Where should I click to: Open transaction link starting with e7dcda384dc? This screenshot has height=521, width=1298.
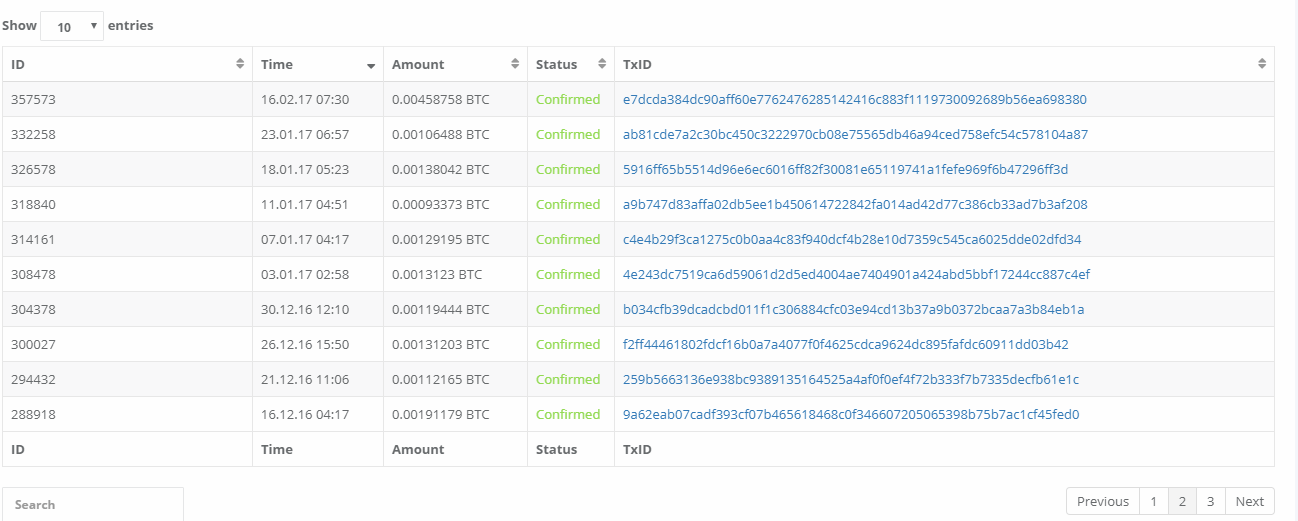point(854,99)
